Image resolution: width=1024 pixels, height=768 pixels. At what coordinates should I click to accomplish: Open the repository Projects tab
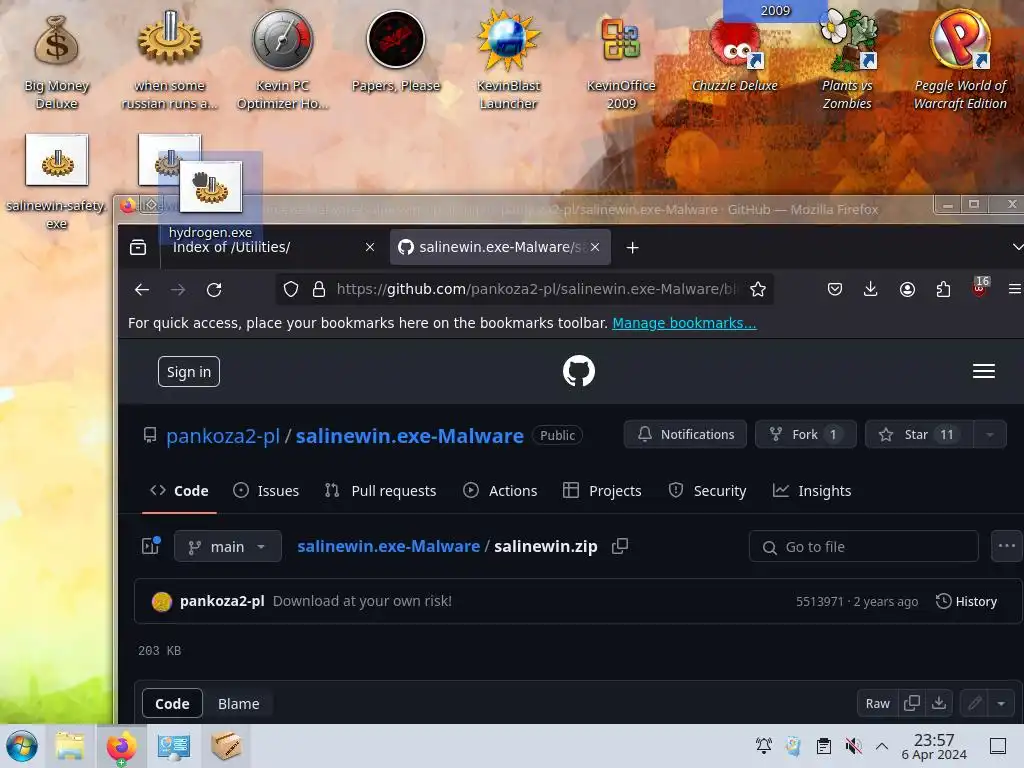602,490
